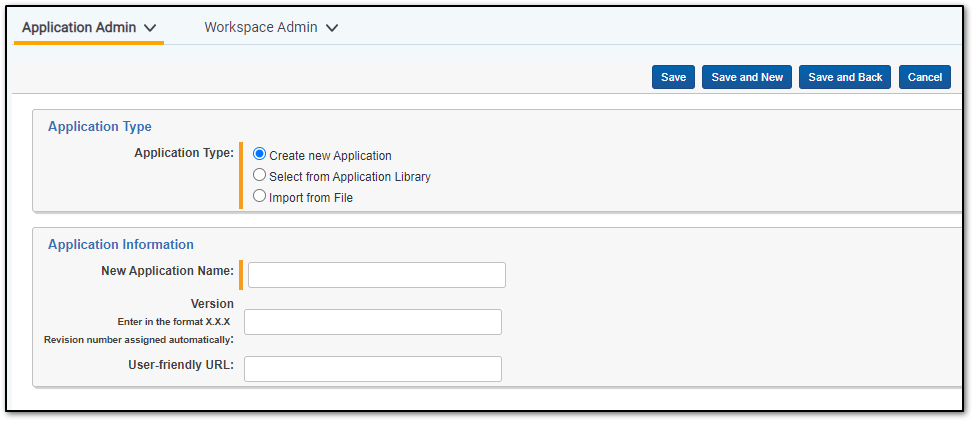
Task: Click the New Application Name label
Action: (x=168, y=271)
